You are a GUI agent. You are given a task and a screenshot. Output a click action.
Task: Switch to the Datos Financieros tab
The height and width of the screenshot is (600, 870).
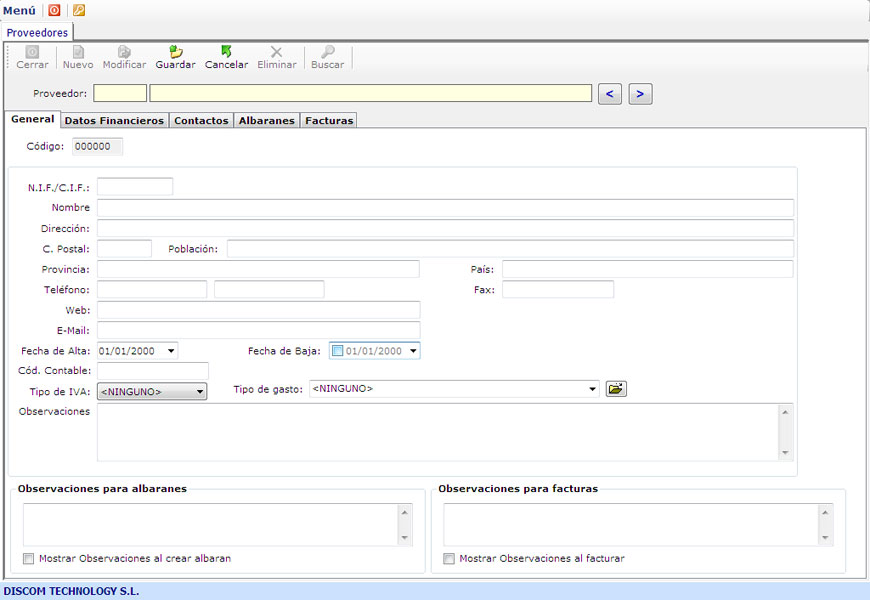[x=114, y=121]
